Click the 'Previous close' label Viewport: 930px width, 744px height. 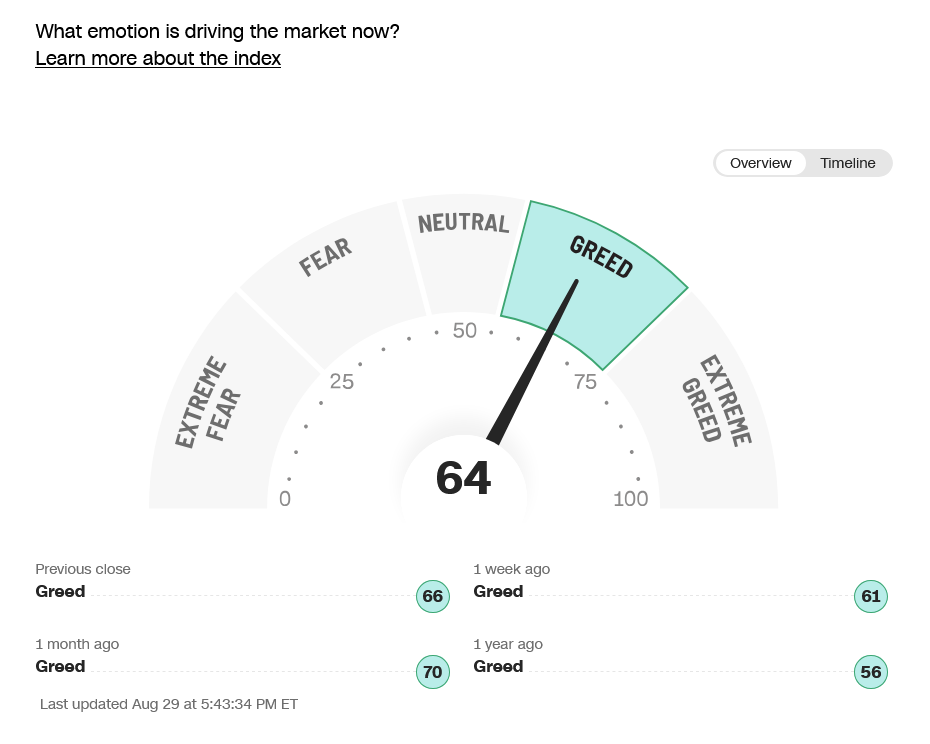[83, 569]
